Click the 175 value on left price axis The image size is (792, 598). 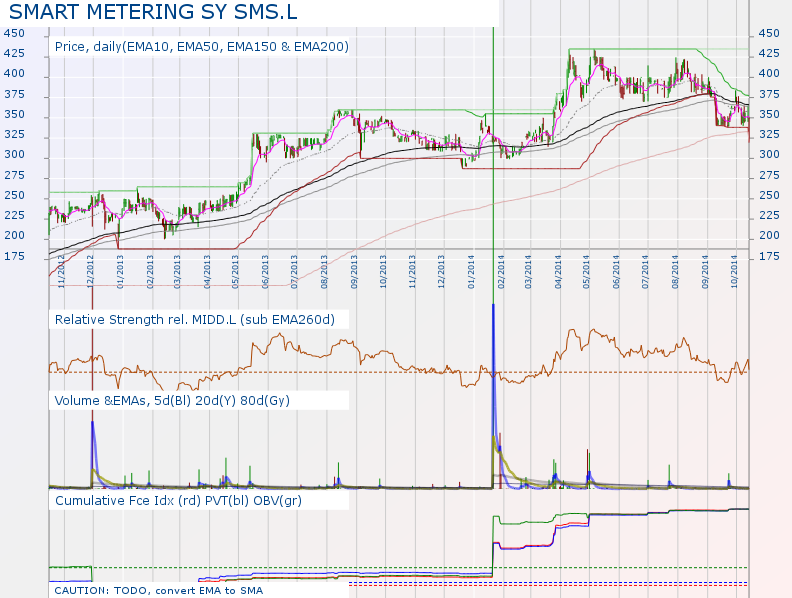14,257
